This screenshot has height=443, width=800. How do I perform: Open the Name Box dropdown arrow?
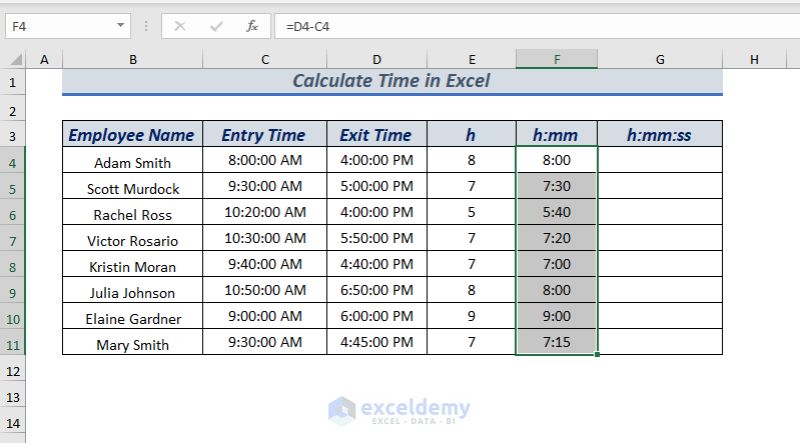pos(120,25)
